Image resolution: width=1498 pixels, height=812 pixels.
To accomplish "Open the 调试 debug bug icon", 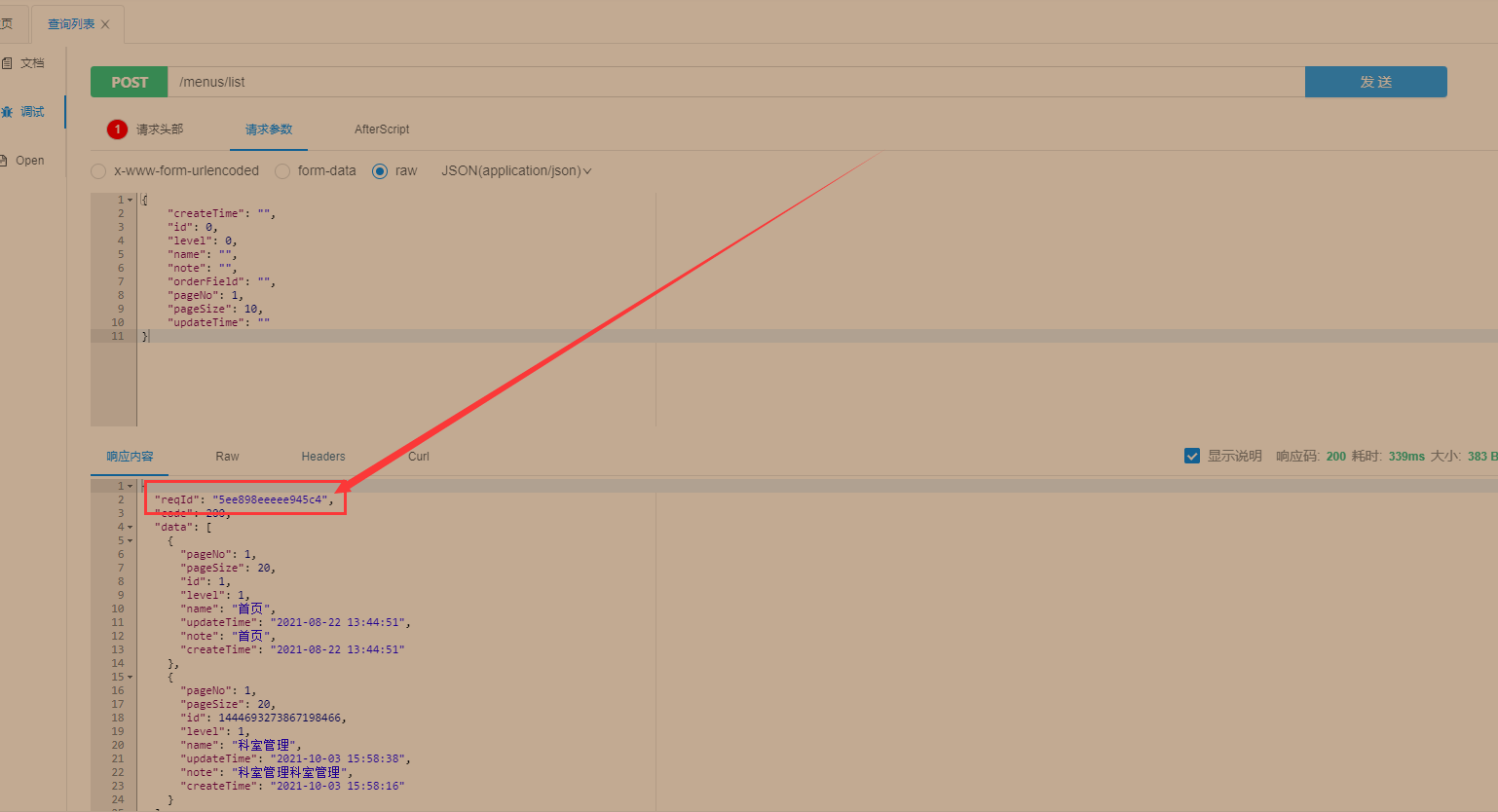I will pos(7,112).
